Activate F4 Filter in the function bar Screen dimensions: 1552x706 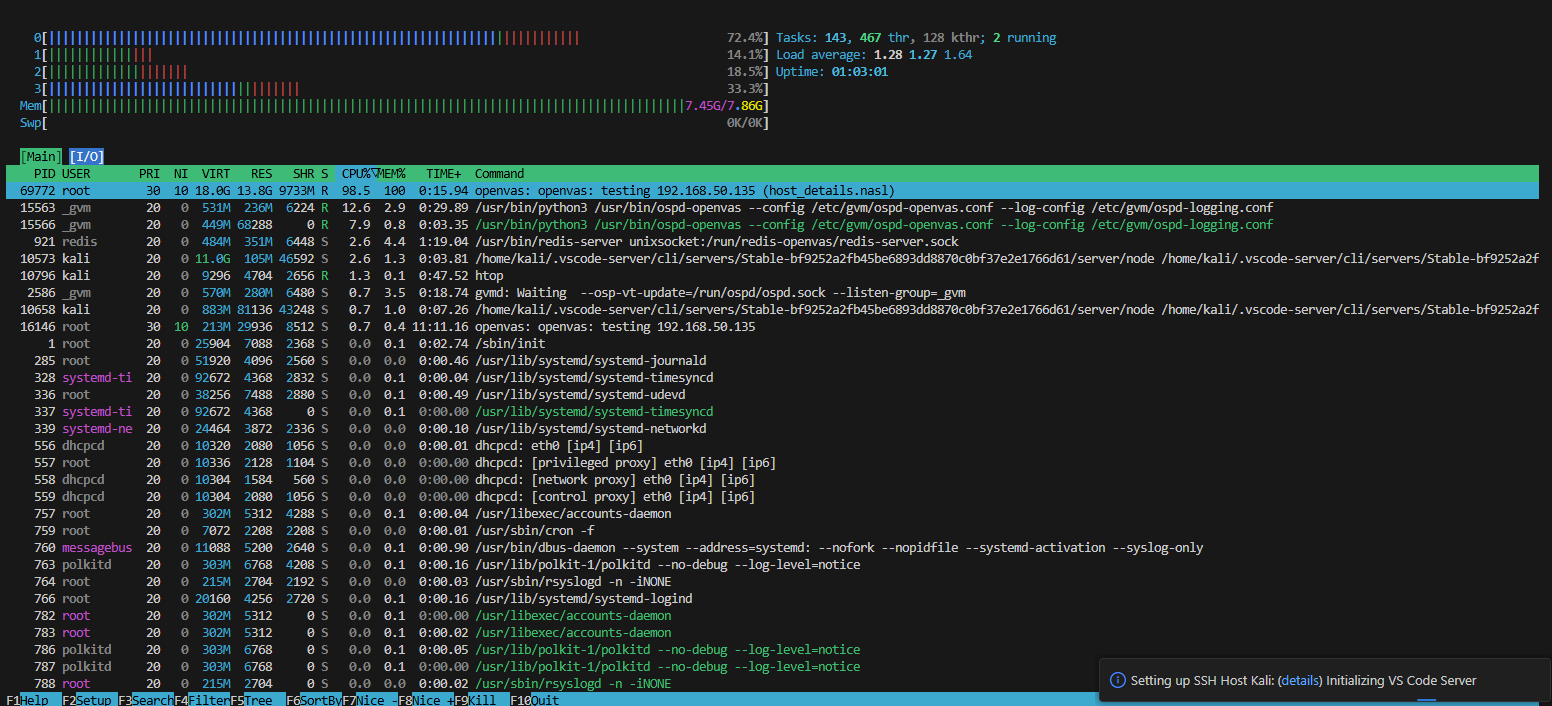pyautogui.click(x=208, y=700)
